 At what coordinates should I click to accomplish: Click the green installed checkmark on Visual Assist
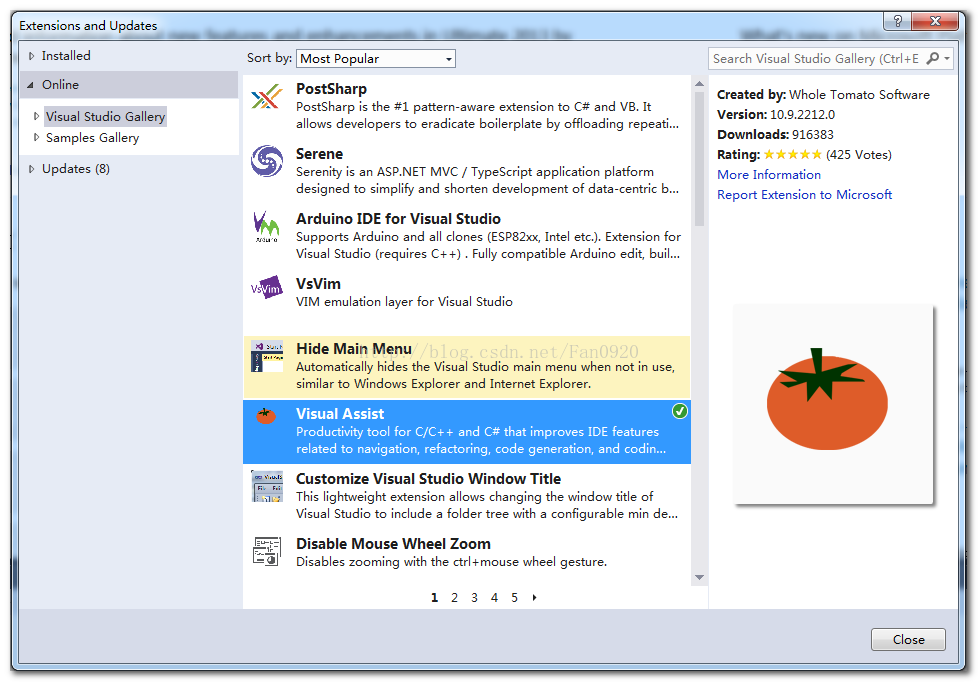coord(679,411)
